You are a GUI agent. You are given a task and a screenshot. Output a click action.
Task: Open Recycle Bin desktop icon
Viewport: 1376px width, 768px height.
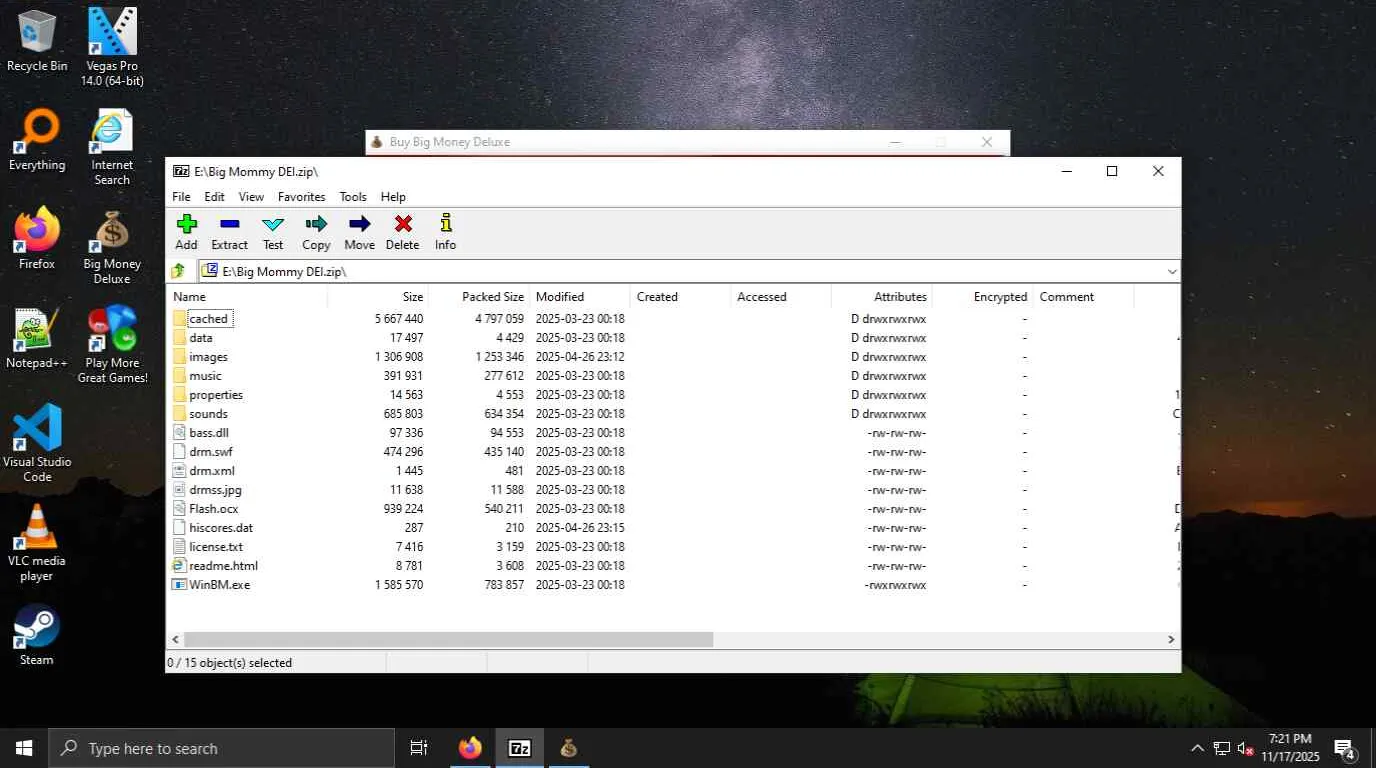(x=37, y=41)
